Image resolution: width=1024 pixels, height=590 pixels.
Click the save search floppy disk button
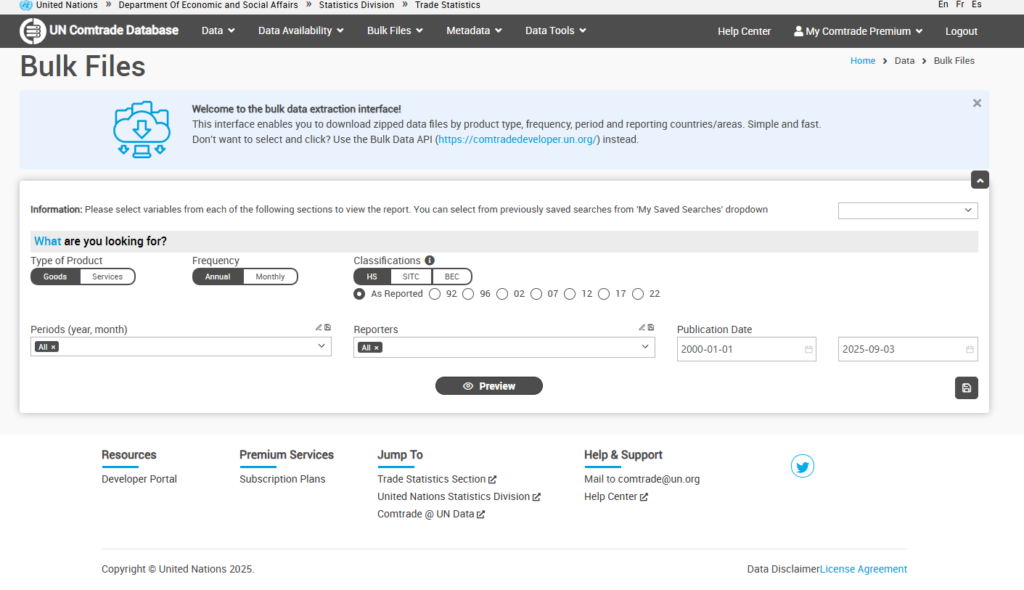click(x=966, y=388)
